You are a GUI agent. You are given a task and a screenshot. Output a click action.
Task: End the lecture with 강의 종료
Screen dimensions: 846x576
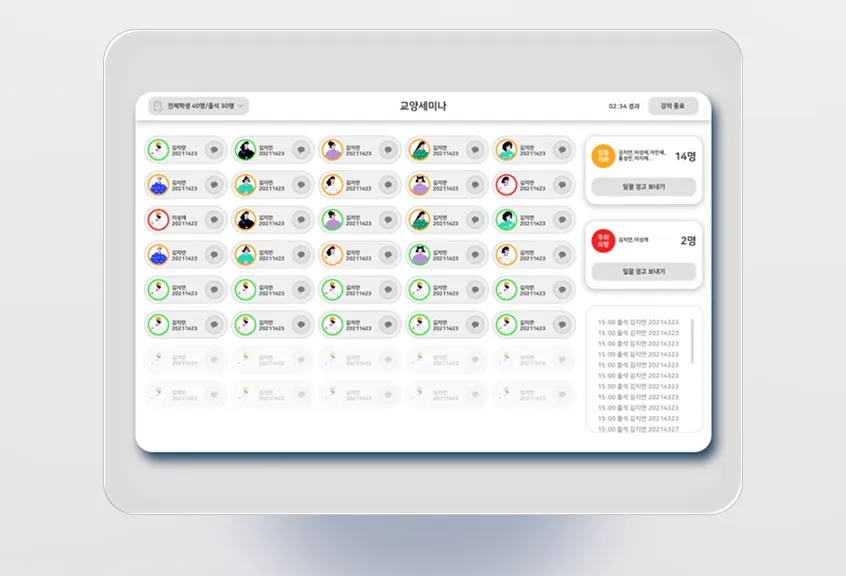click(x=672, y=106)
